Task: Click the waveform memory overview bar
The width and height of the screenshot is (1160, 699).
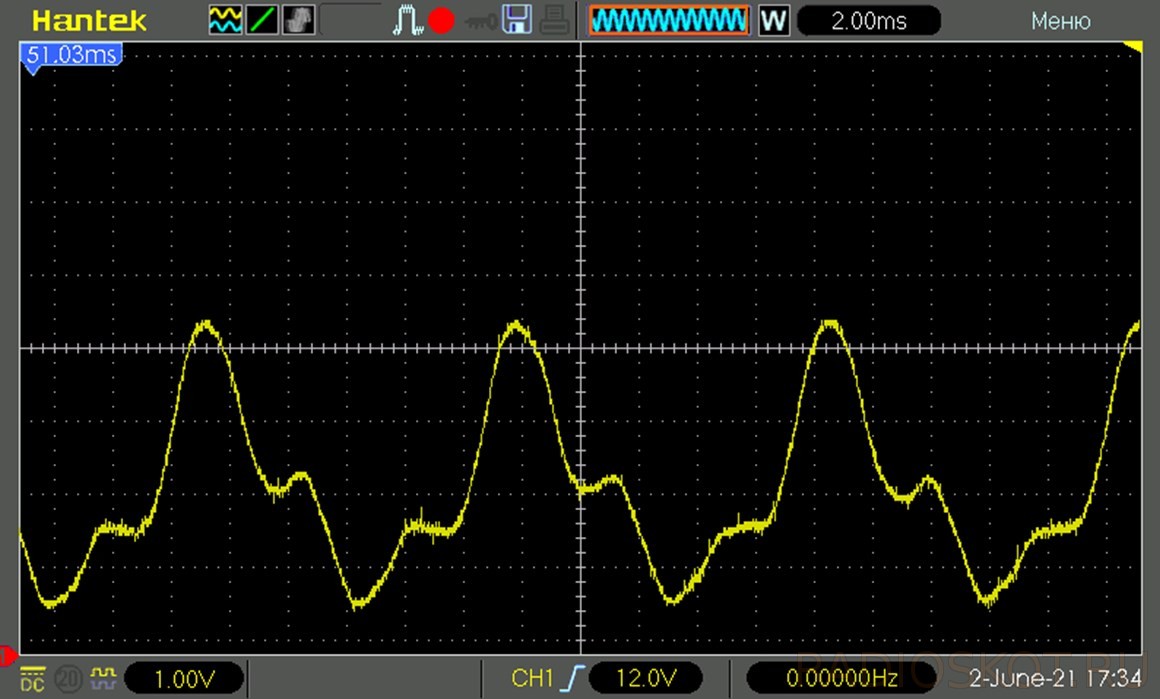Action: [669, 20]
